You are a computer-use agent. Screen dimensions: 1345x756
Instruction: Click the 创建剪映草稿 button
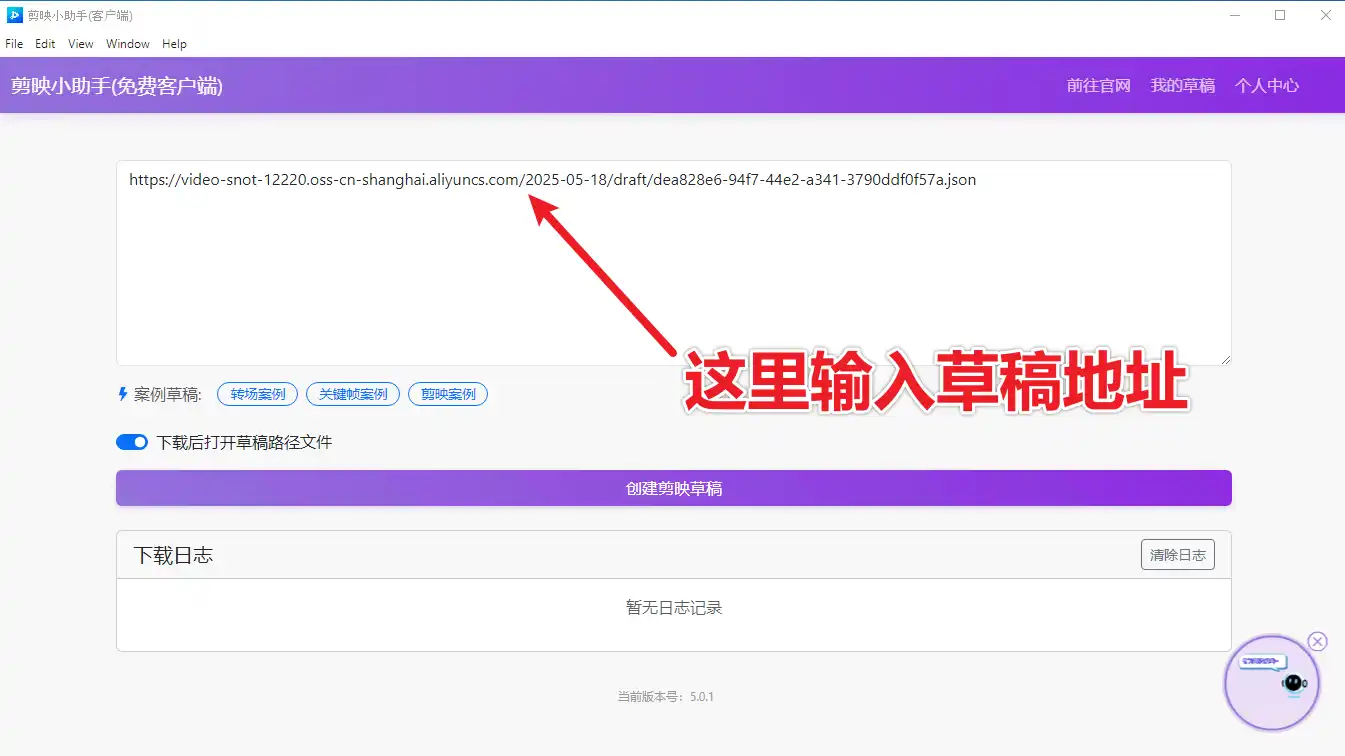673,488
